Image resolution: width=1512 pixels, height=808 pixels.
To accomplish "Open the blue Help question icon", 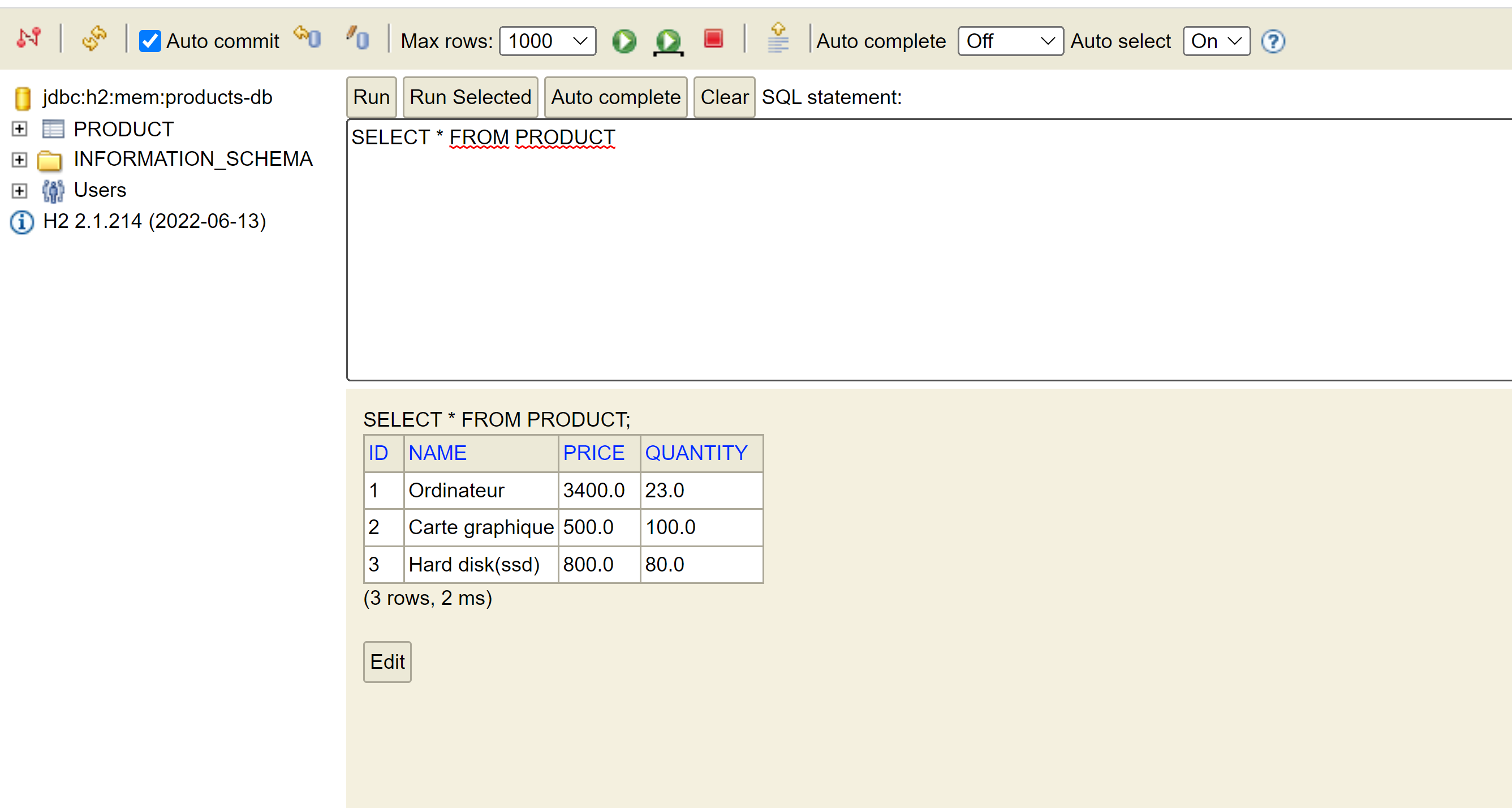I will 1273,41.
